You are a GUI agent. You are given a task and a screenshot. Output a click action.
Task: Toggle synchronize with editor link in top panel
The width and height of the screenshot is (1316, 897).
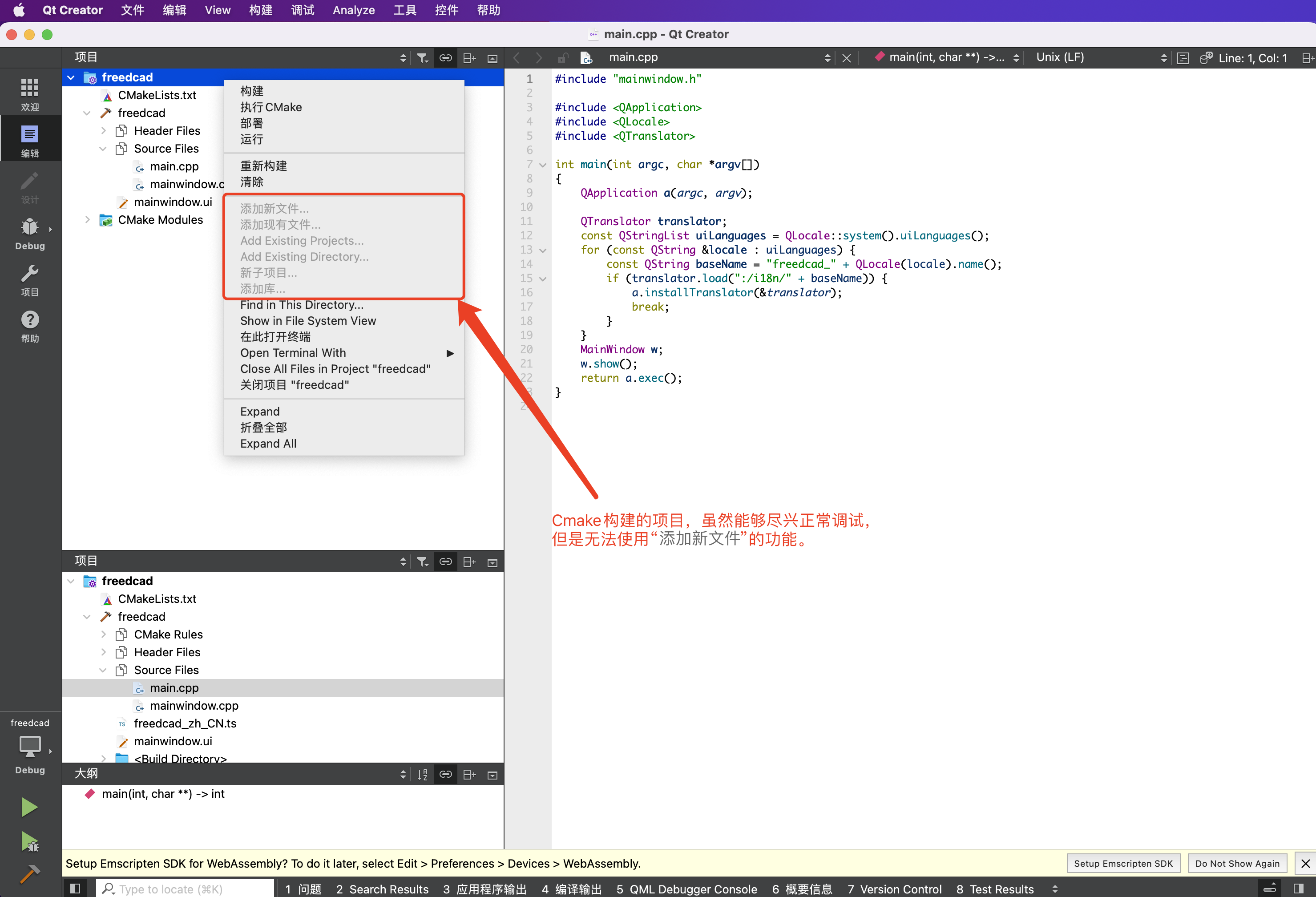pos(446,58)
